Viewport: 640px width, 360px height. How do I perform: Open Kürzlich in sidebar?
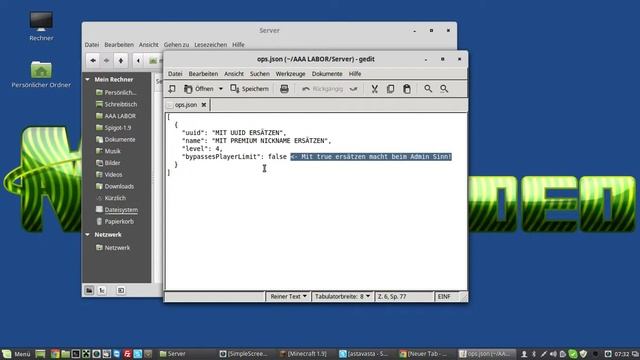111,198
